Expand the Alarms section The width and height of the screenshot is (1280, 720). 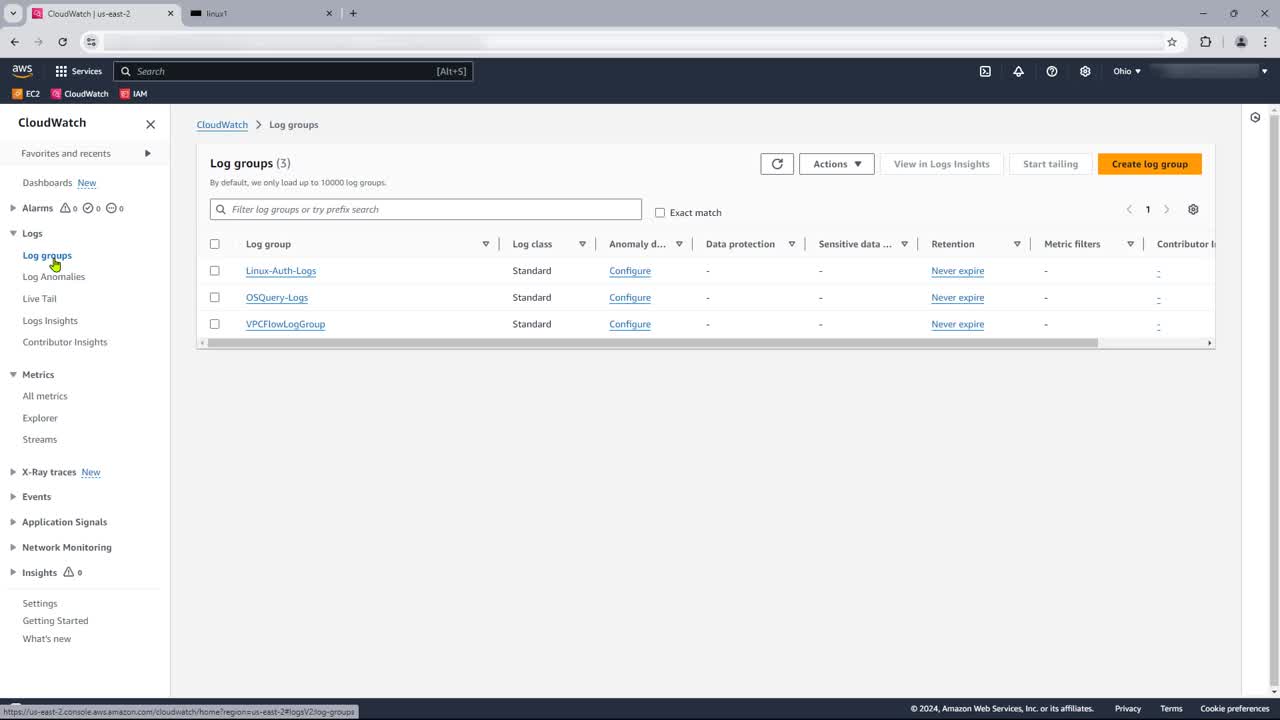click(13, 208)
